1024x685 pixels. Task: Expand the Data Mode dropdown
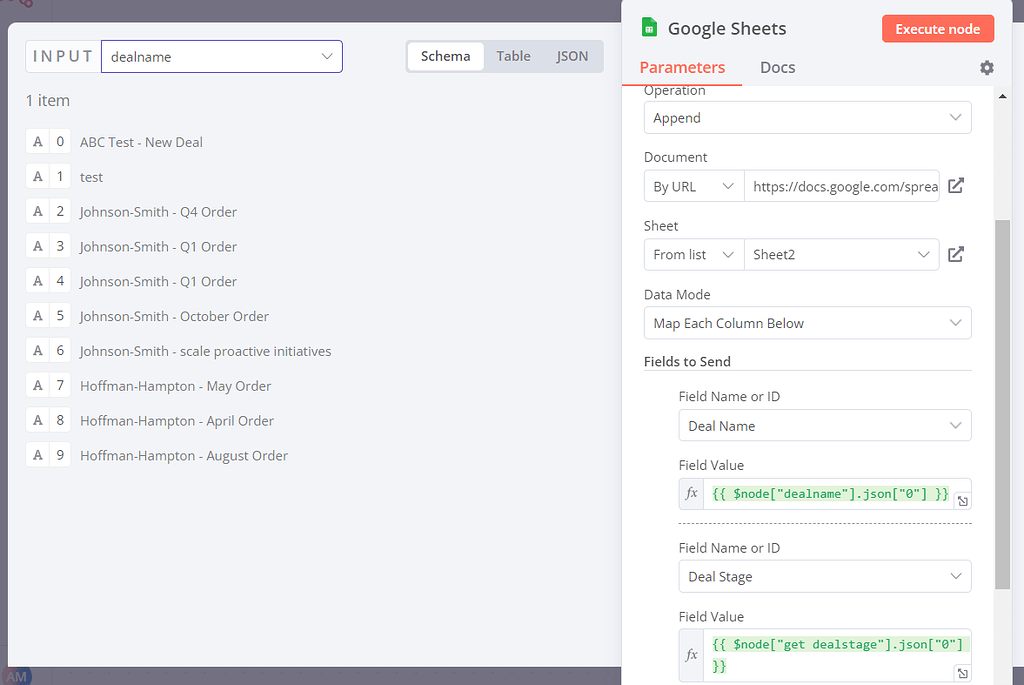point(807,323)
